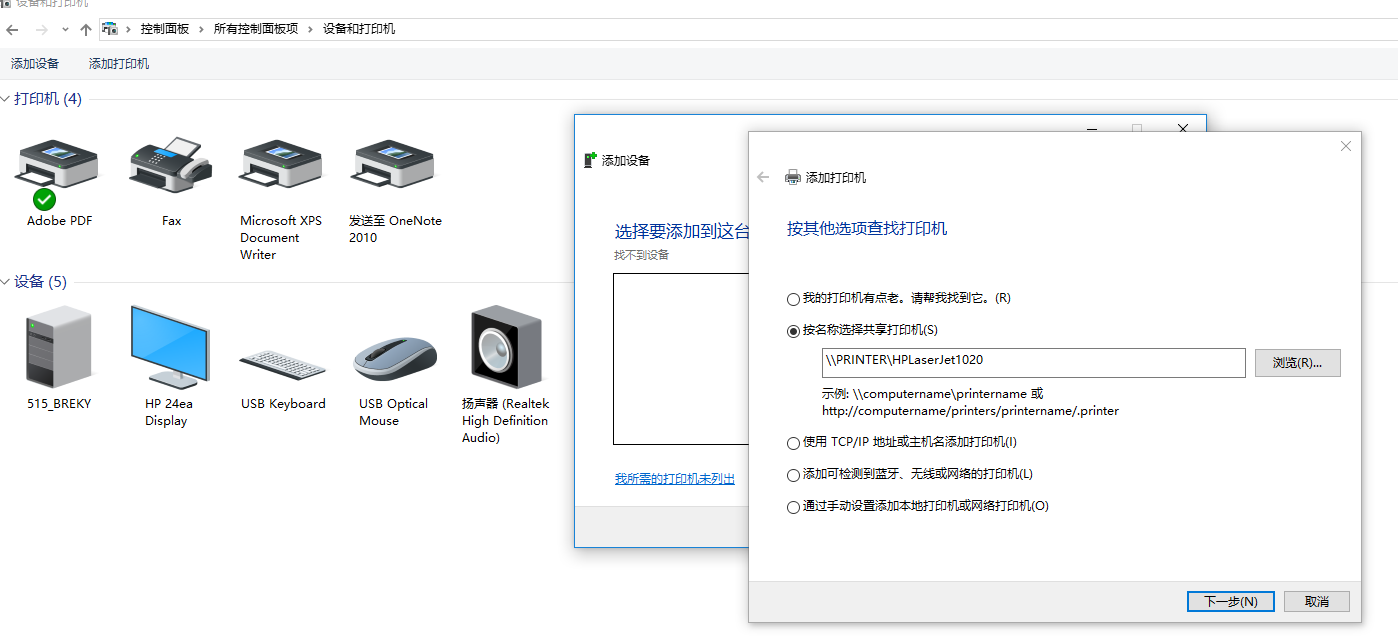Click 添加打印机 toolbar command
Image resolution: width=1398 pixels, height=637 pixels.
119,64
